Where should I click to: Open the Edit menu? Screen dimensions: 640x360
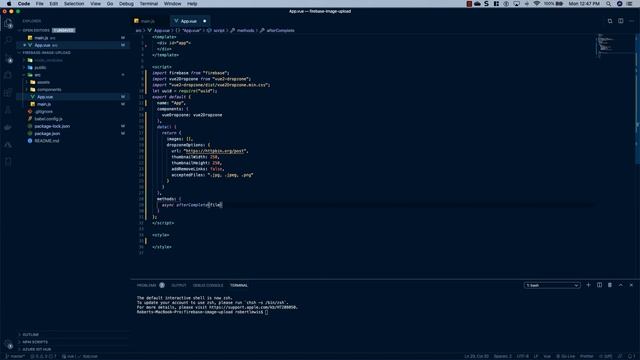53,4
